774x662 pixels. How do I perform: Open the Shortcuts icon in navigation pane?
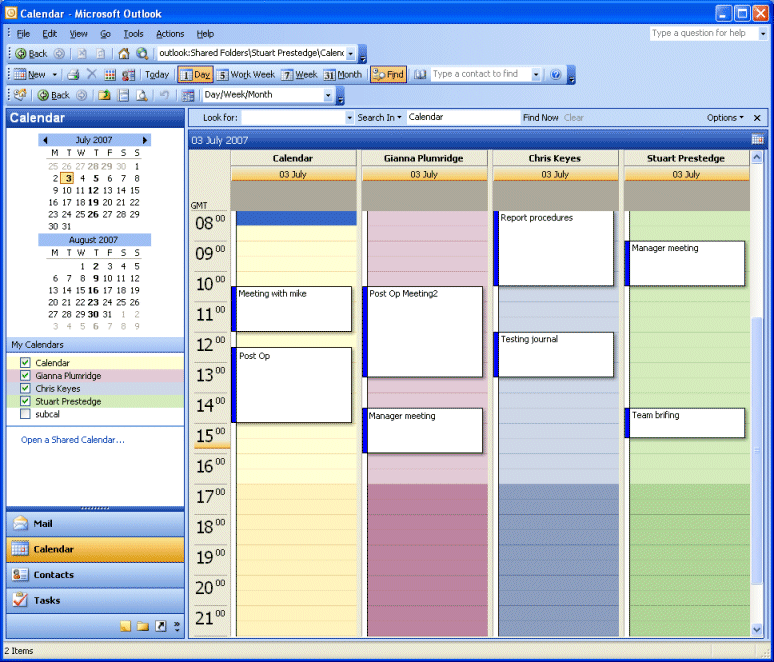(161, 626)
